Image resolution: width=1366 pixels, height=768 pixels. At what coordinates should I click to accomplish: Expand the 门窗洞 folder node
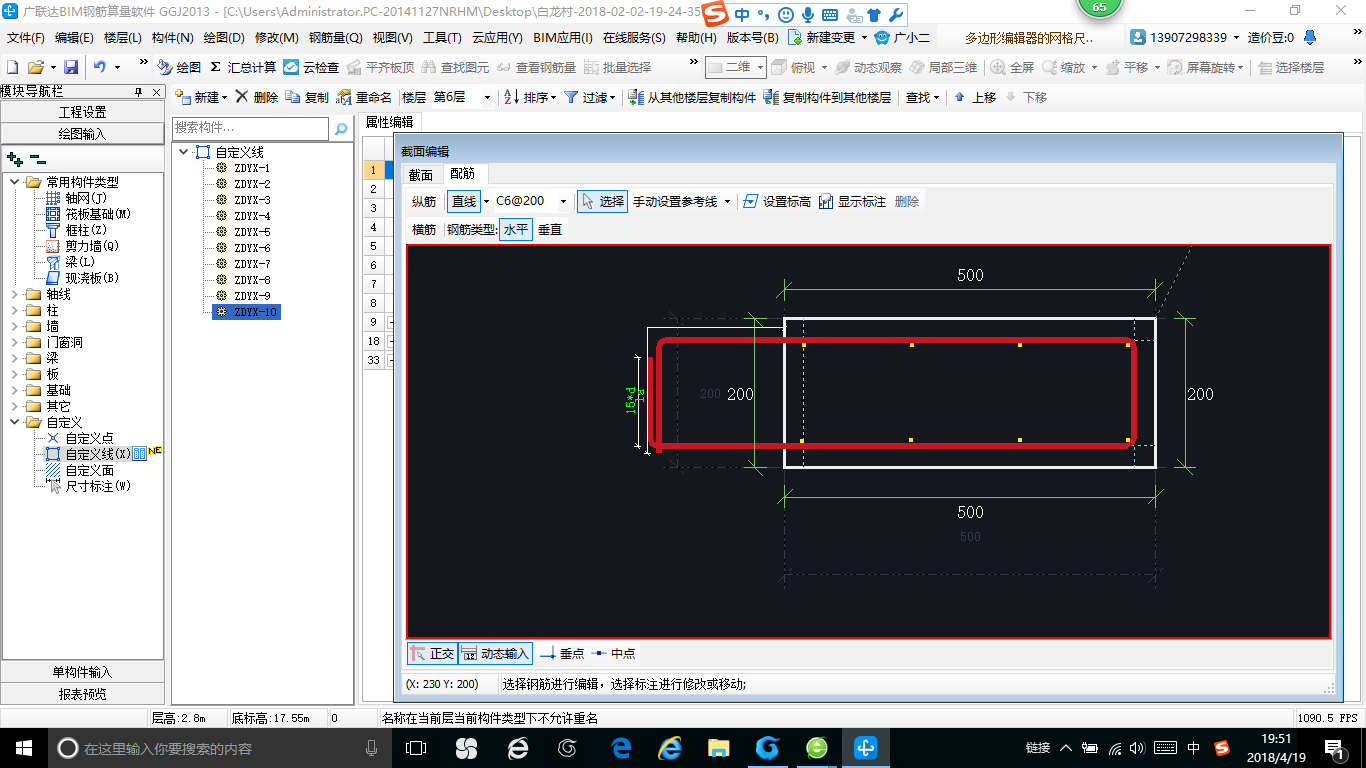(15, 342)
